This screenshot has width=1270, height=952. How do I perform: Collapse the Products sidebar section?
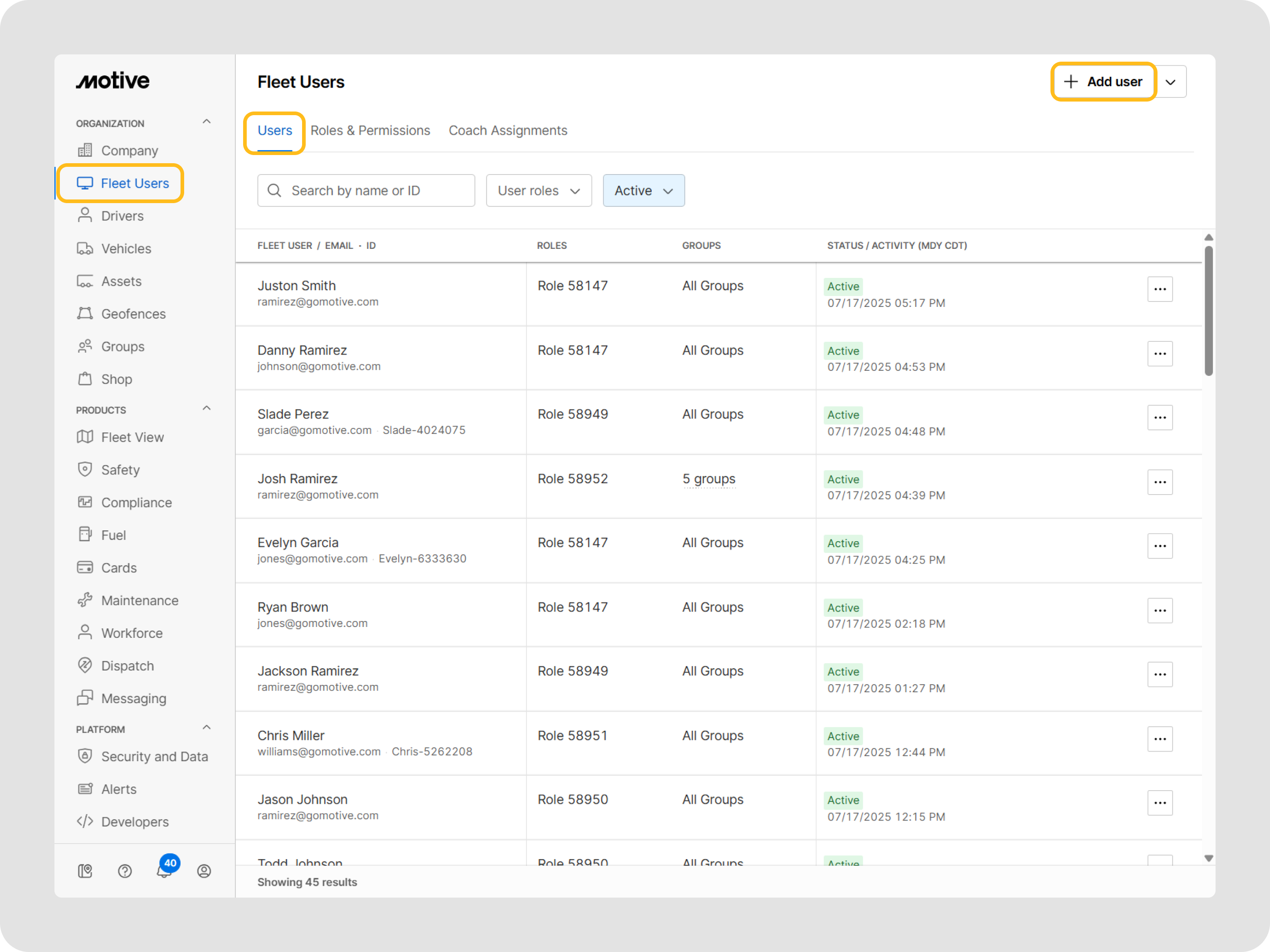(207, 408)
